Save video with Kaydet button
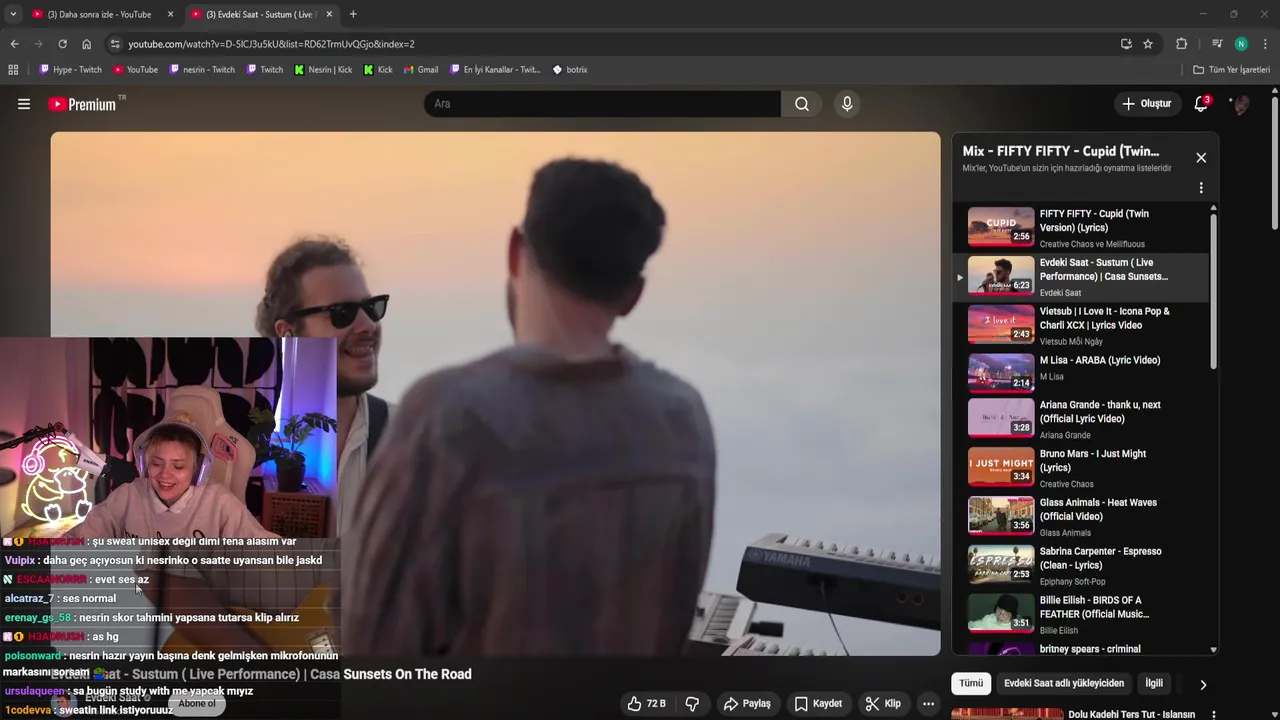The image size is (1280, 720). 818,704
